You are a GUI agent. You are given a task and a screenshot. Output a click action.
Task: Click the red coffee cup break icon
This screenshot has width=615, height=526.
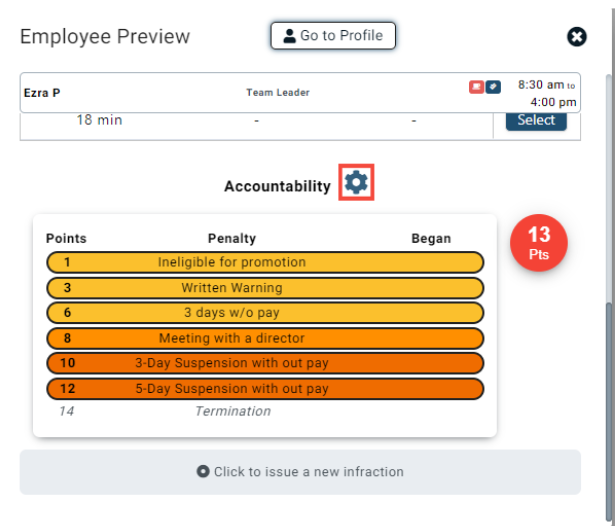(x=477, y=88)
